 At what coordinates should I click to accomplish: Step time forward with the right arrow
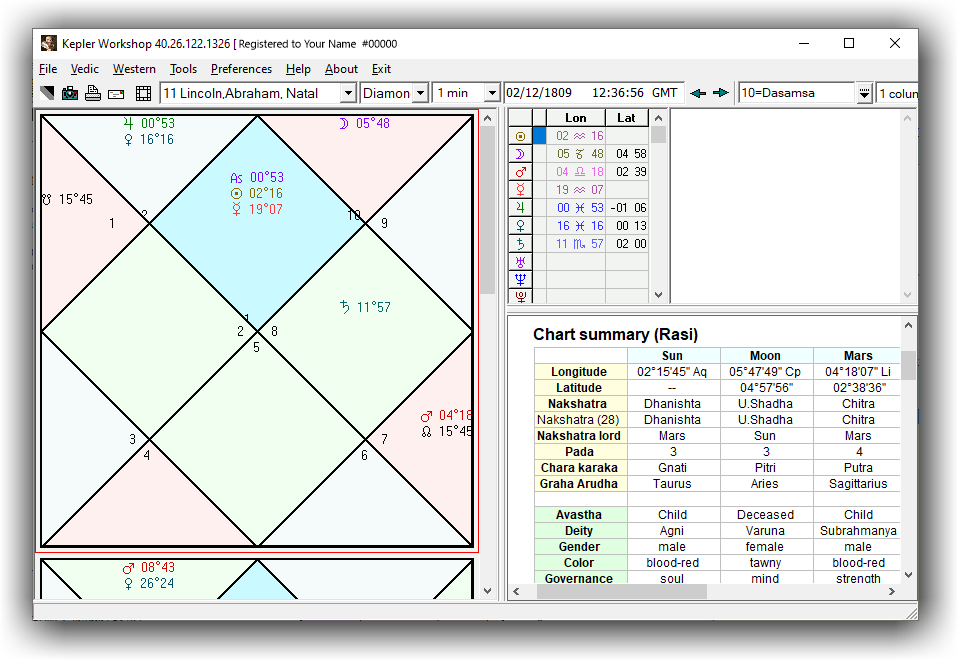[x=720, y=93]
